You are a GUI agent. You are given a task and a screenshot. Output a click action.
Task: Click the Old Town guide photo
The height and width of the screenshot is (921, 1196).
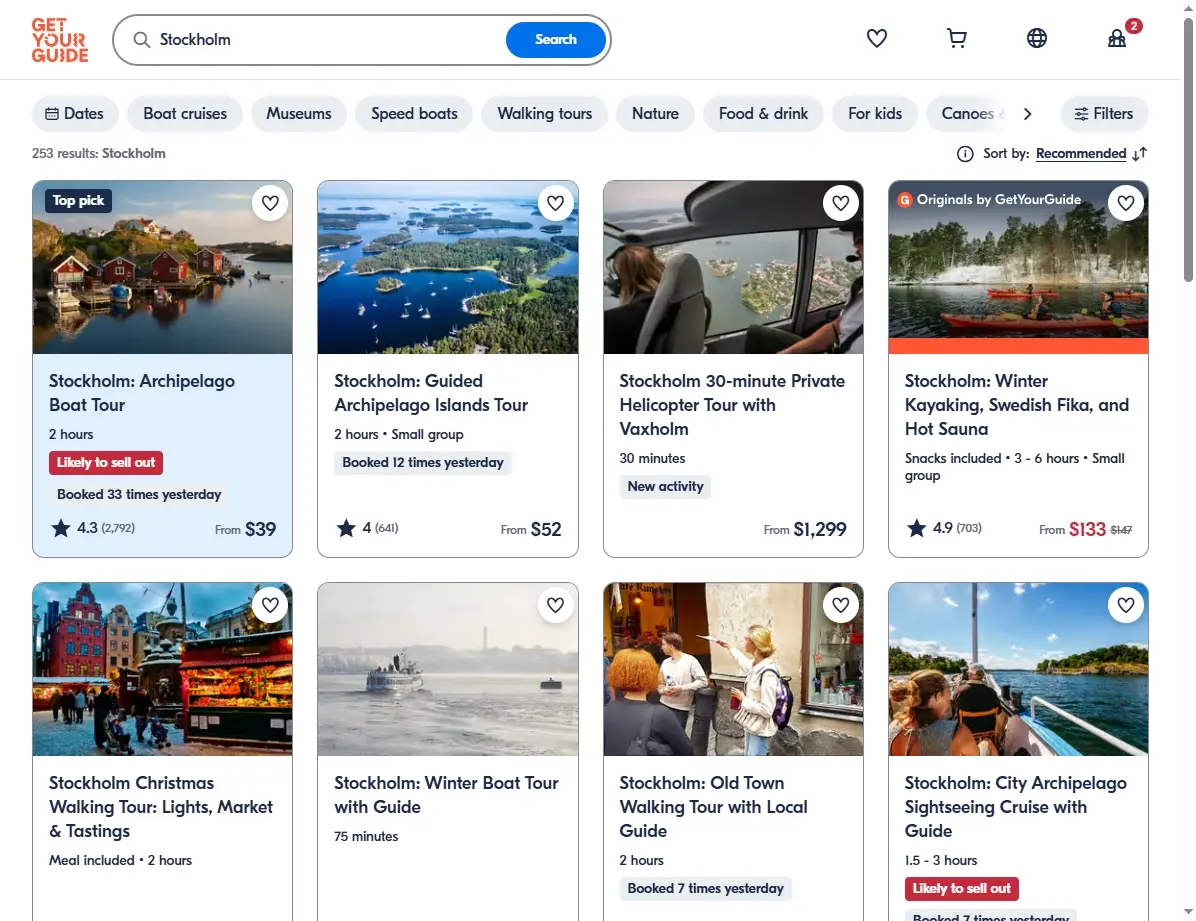pyautogui.click(x=733, y=669)
